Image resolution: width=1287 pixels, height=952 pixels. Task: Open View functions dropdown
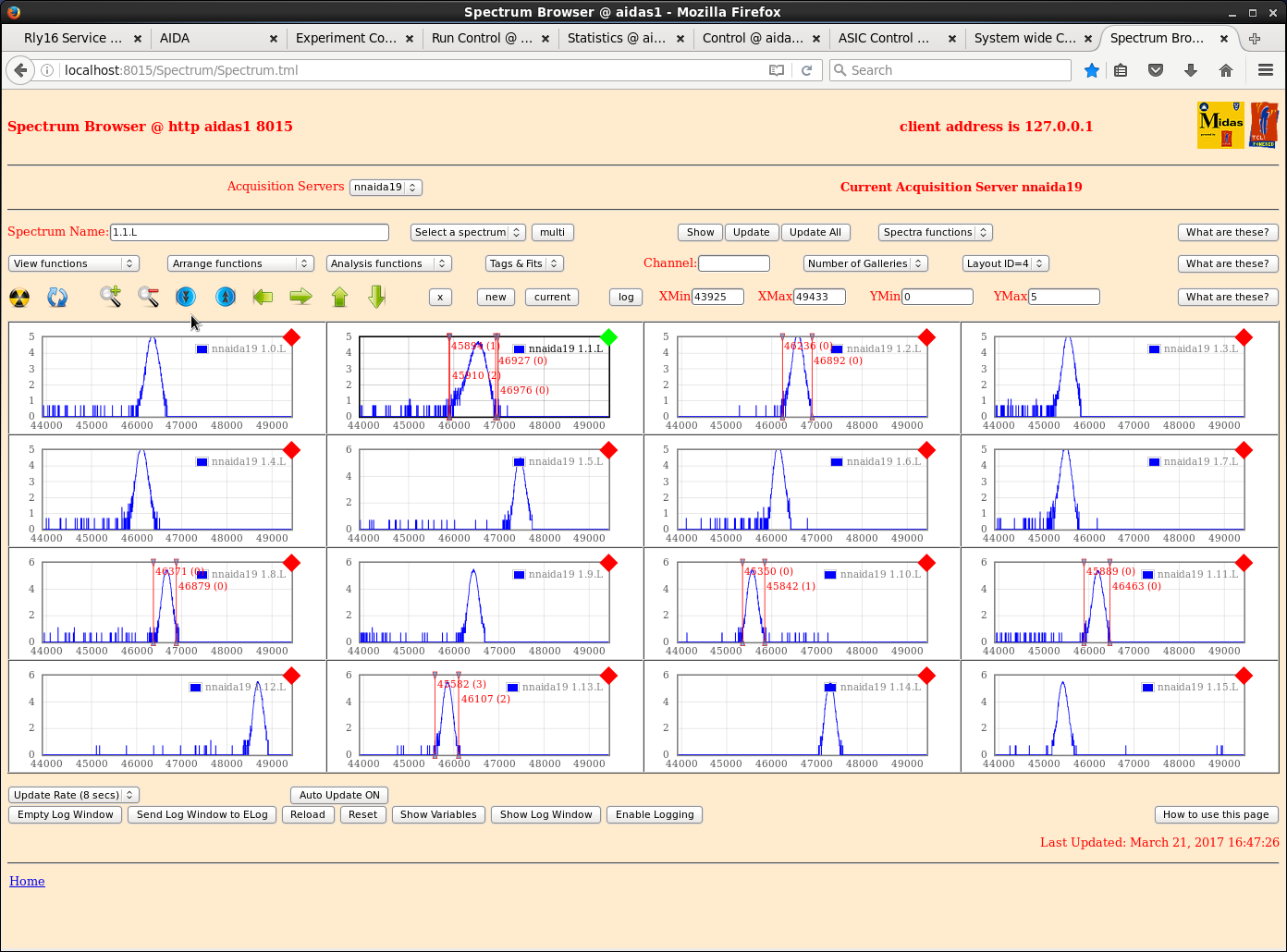(73, 263)
